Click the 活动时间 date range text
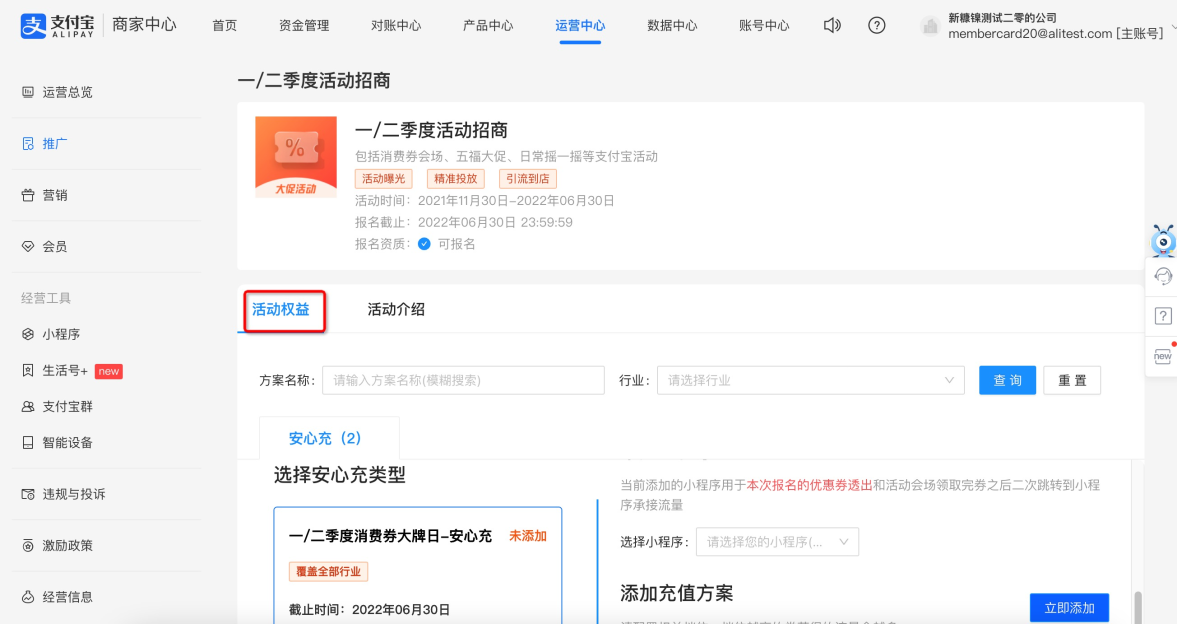This screenshot has width=1177, height=624. 516,200
